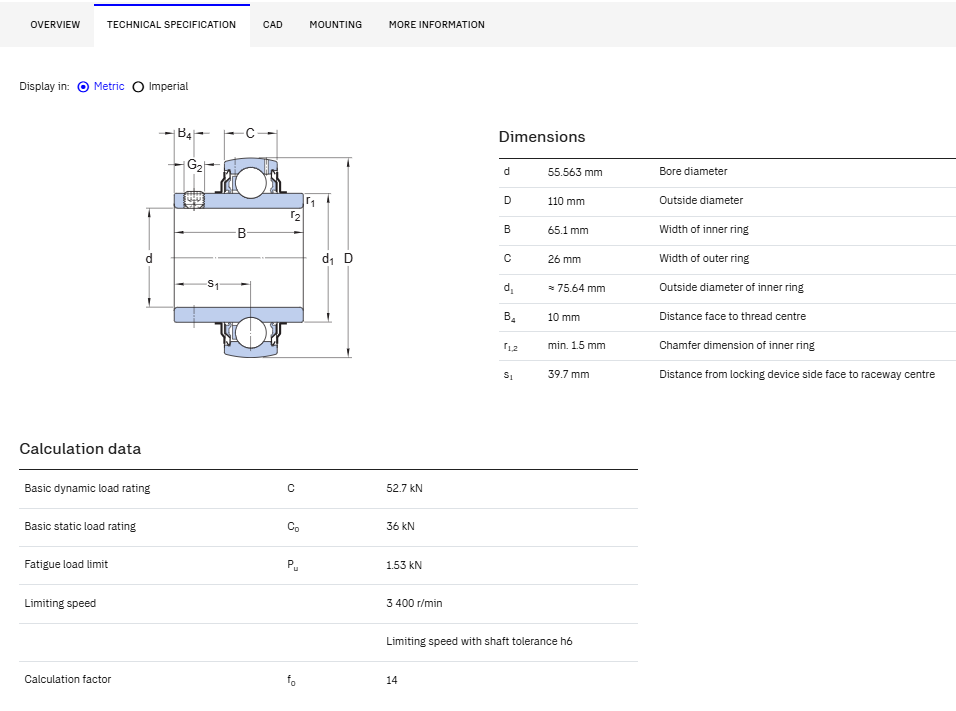Click the C0 symbol in calculation data
The width and height of the screenshot is (956, 711).
click(x=293, y=527)
